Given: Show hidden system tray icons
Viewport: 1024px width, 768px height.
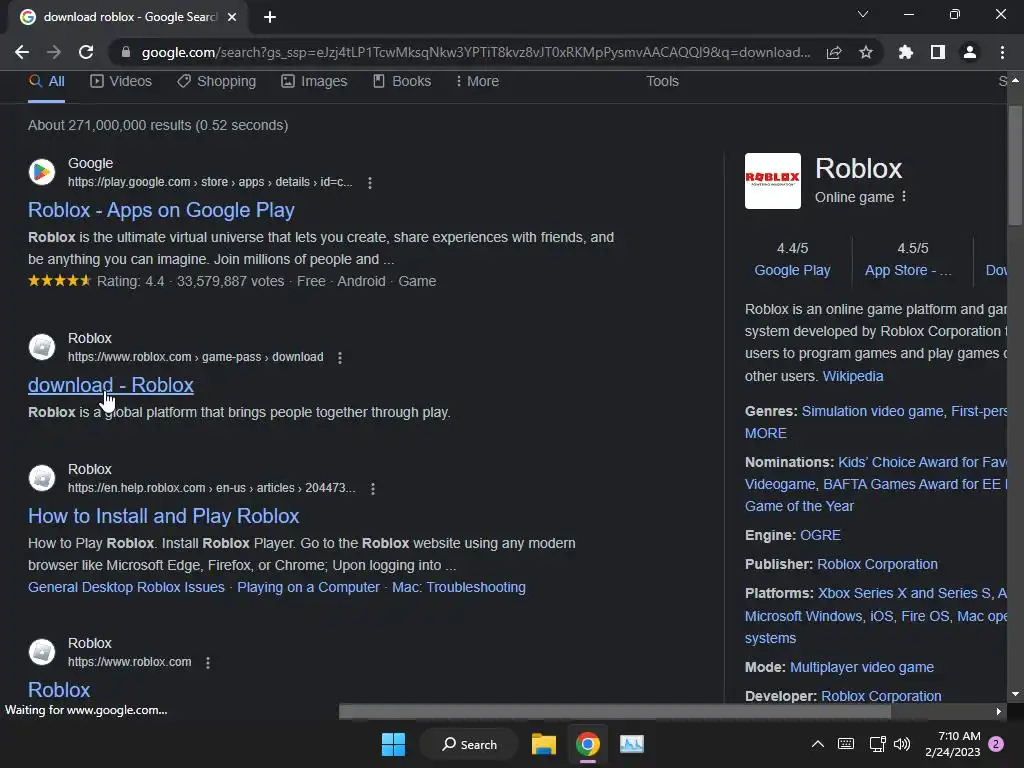Looking at the screenshot, I should (x=818, y=744).
